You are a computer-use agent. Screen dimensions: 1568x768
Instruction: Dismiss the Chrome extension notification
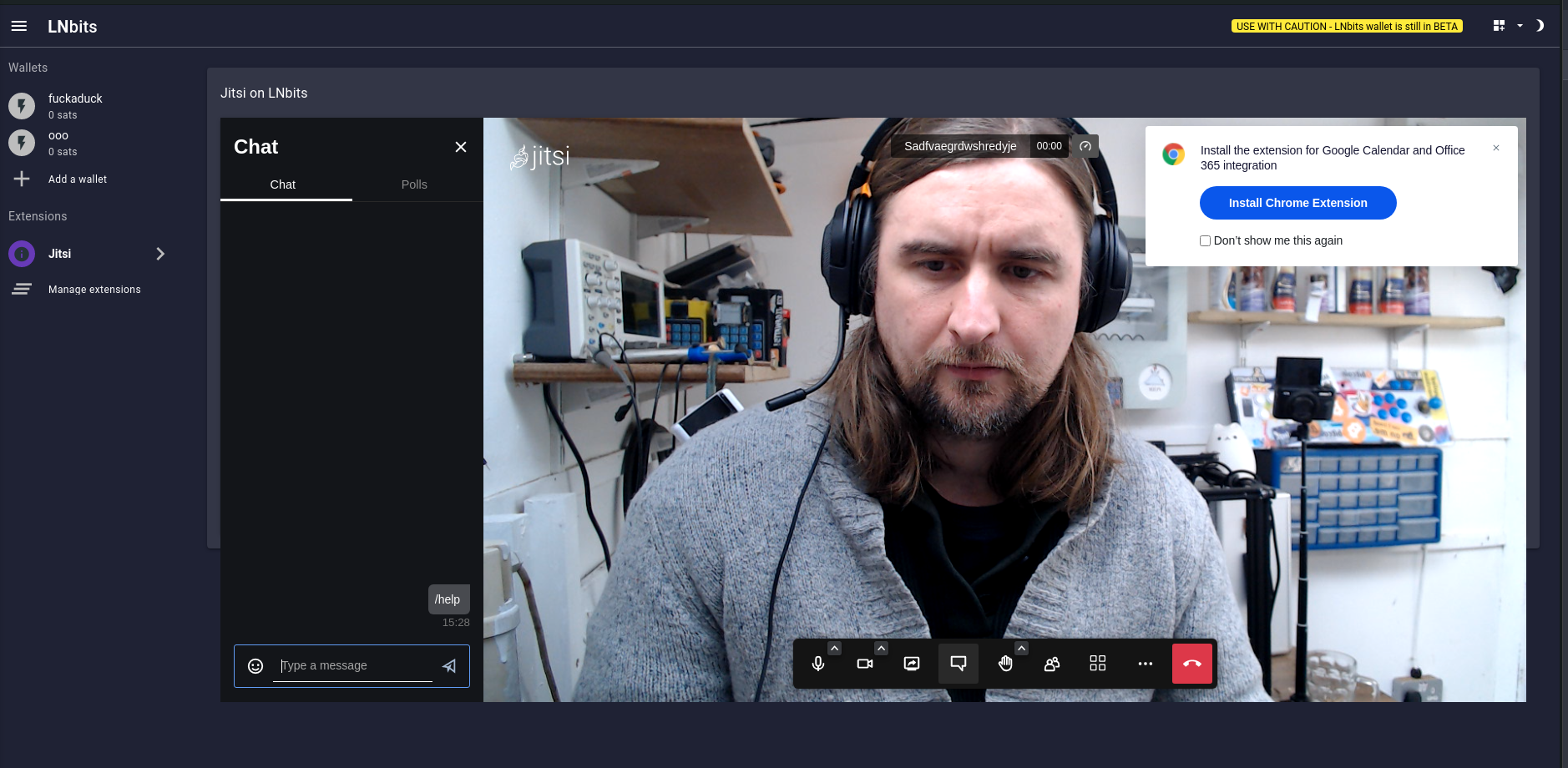[1496, 148]
